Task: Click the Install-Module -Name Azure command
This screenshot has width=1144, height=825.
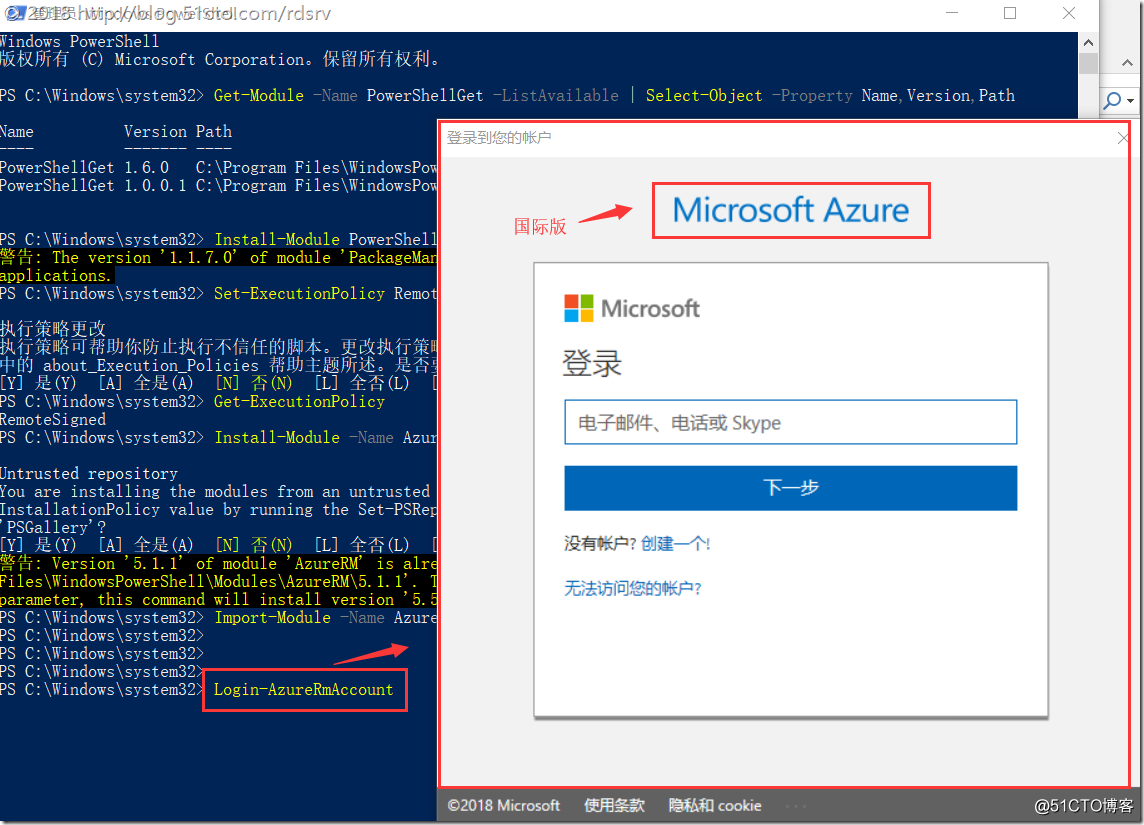Action: click(x=325, y=437)
